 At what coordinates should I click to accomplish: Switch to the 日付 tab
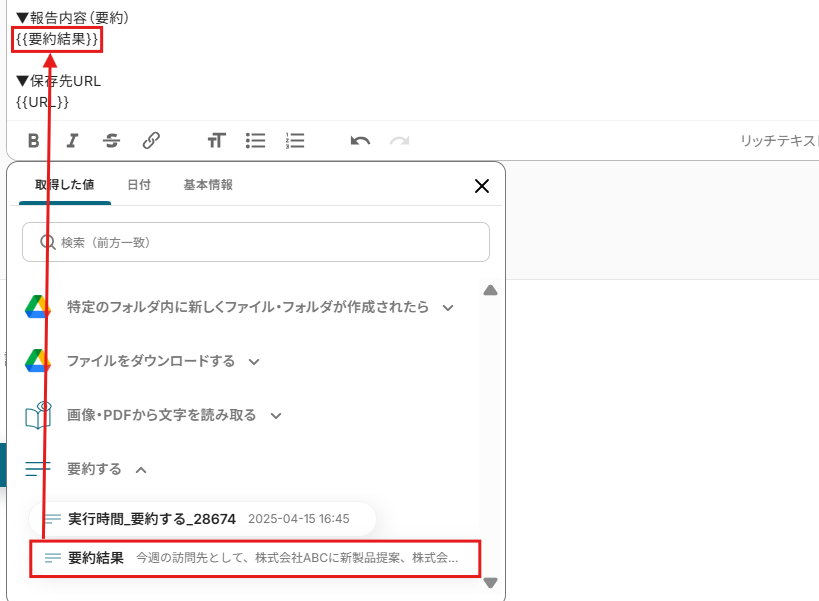click(x=139, y=185)
